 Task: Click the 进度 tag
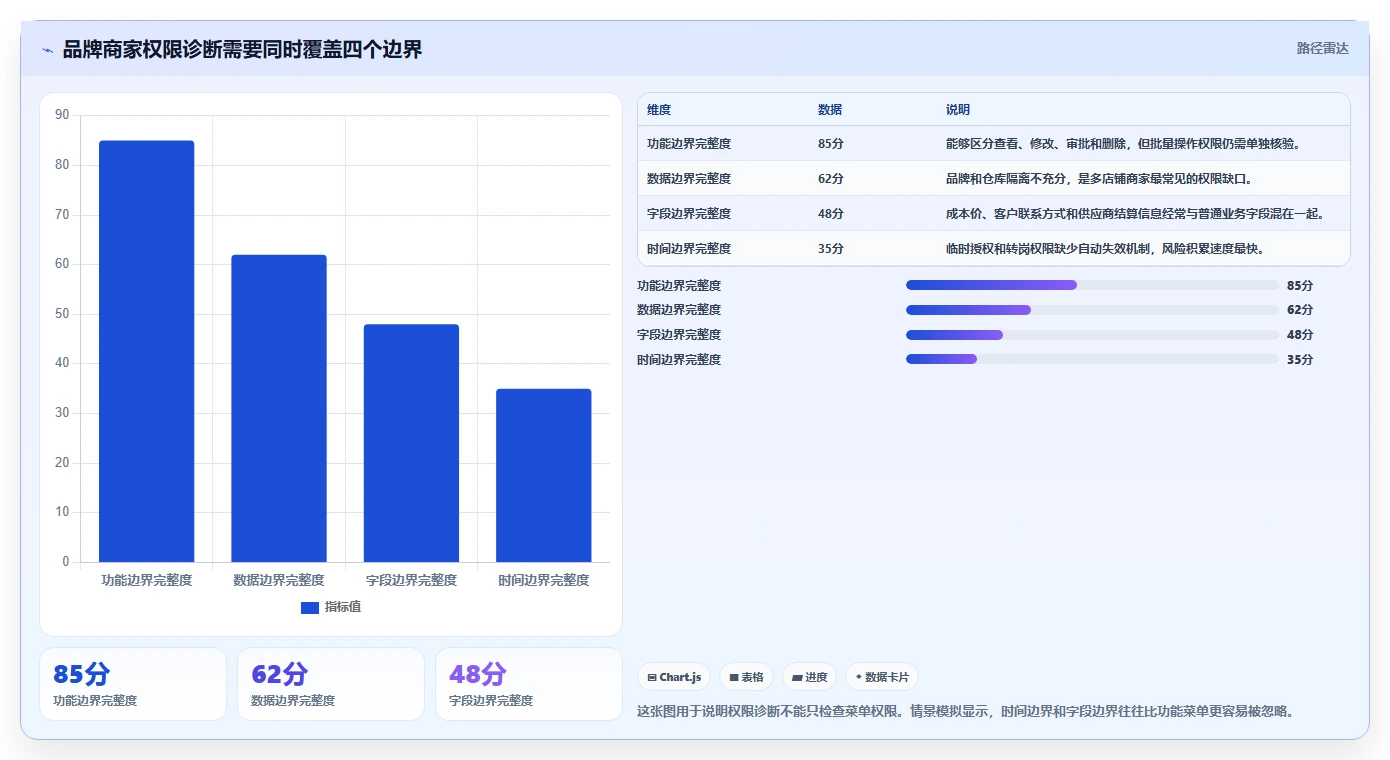point(809,677)
